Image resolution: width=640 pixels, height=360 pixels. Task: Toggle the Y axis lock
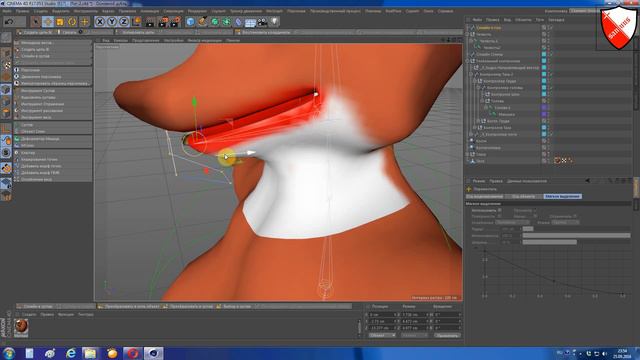click(x=112, y=22)
